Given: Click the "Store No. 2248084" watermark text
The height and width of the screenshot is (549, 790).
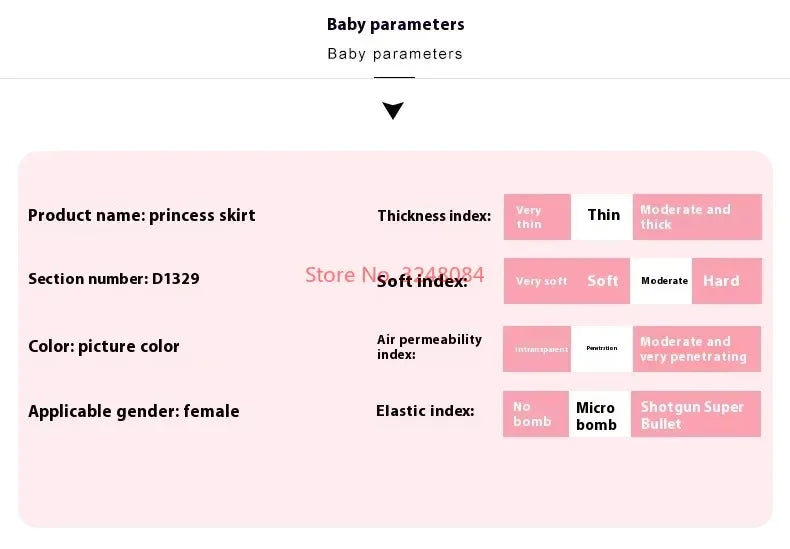Looking at the screenshot, I should [394, 274].
